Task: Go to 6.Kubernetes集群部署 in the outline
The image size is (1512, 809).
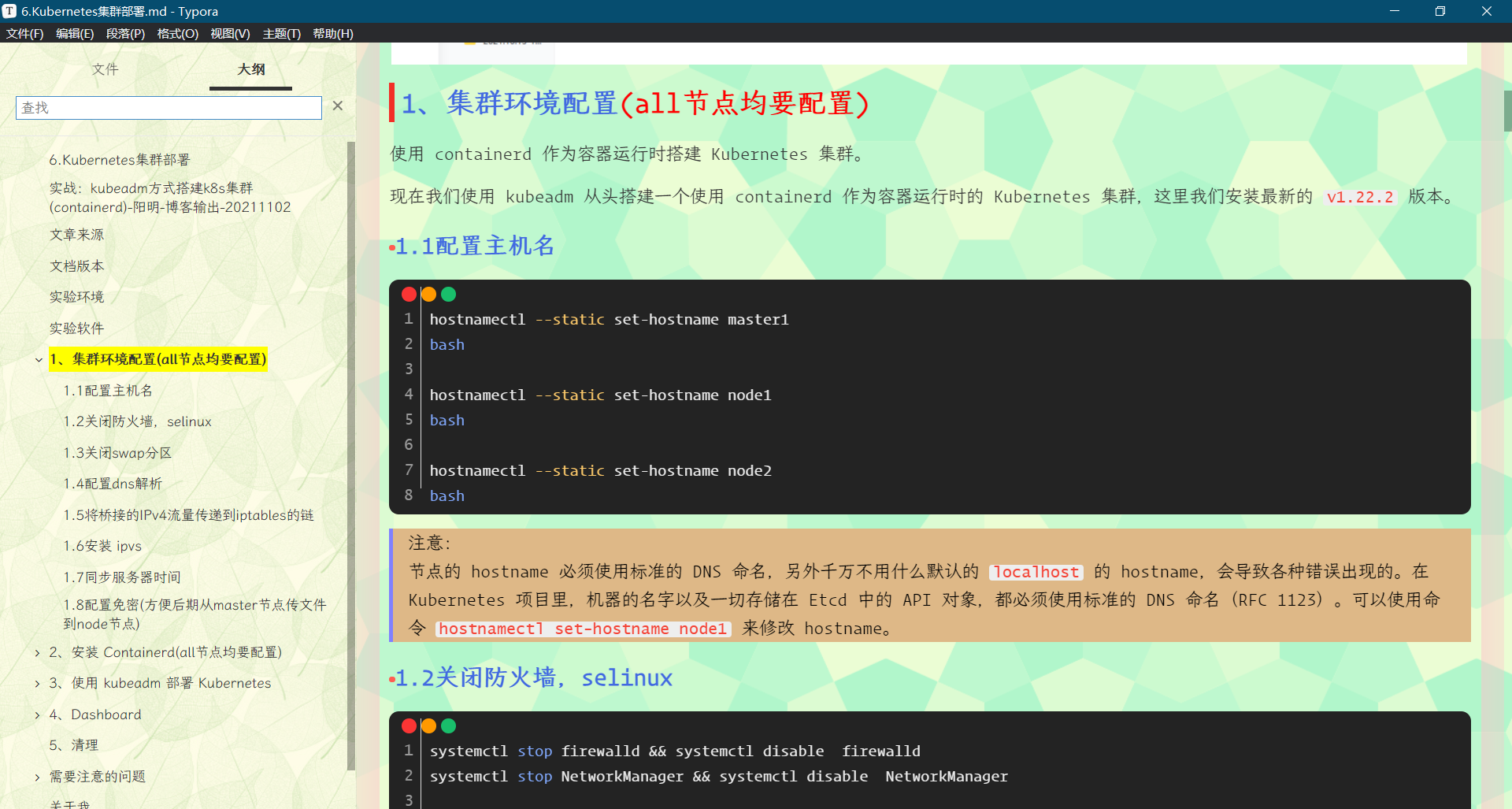Action: (x=120, y=160)
